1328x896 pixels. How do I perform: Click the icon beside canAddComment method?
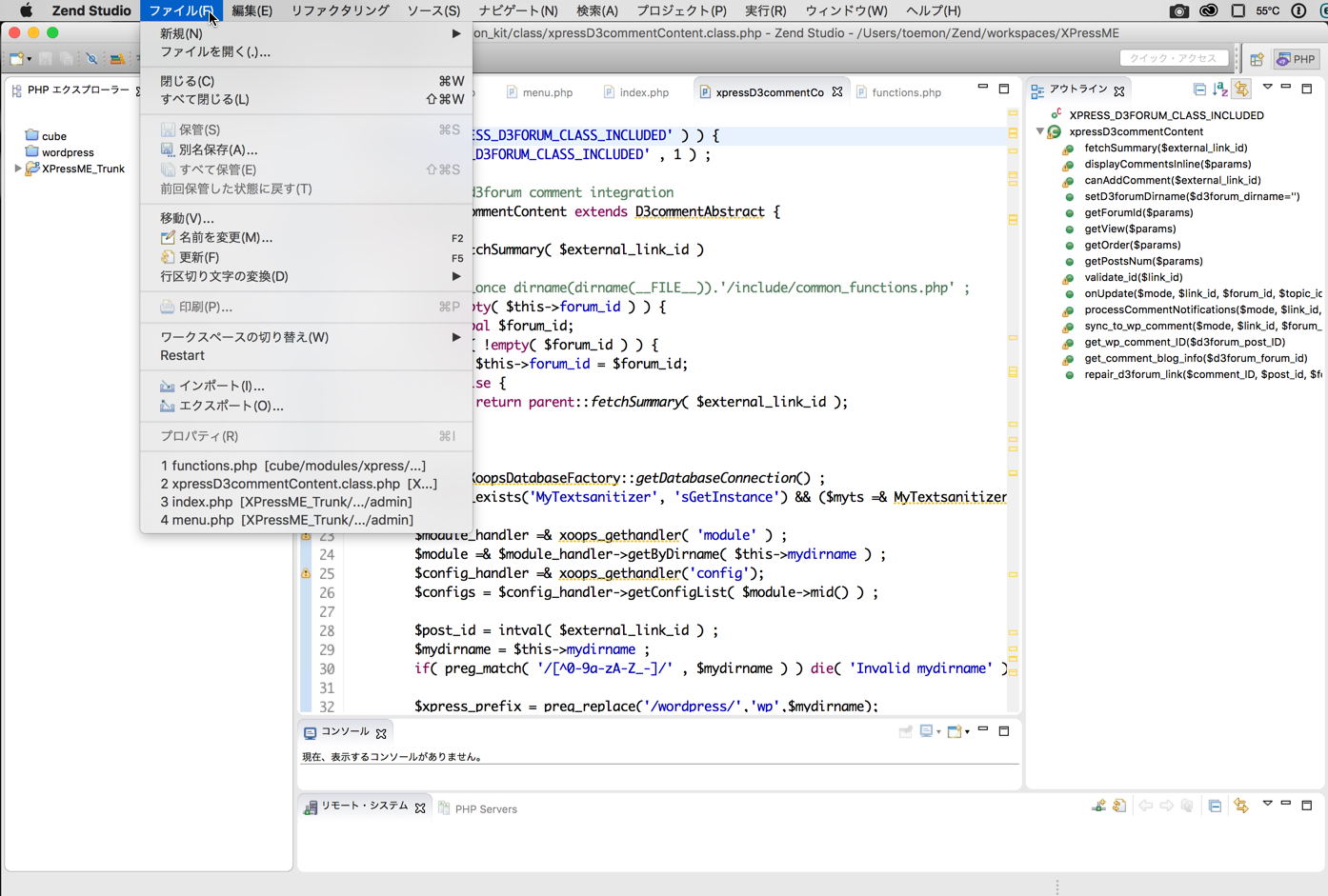pyautogui.click(x=1069, y=181)
